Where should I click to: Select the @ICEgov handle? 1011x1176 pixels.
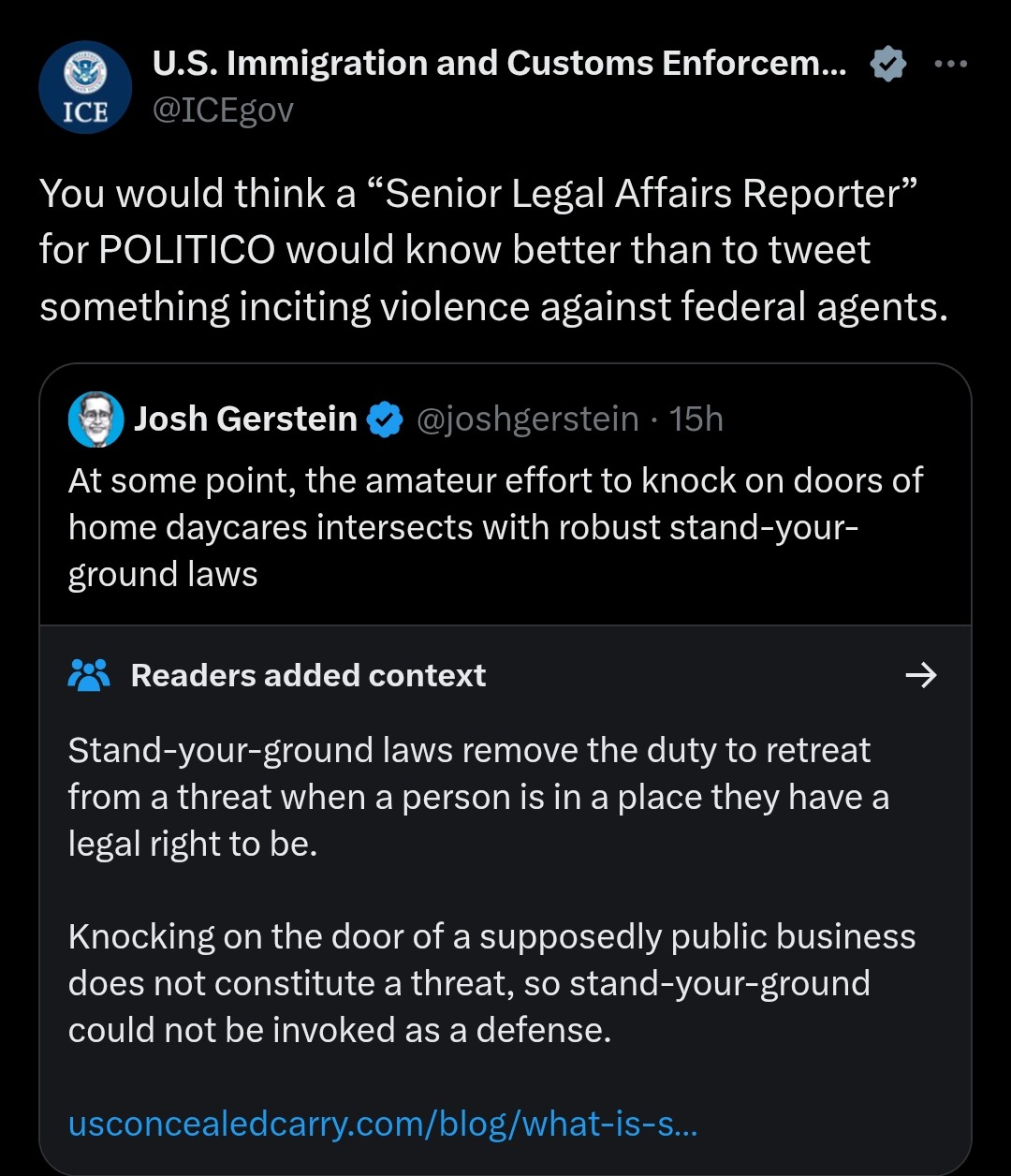(x=223, y=110)
